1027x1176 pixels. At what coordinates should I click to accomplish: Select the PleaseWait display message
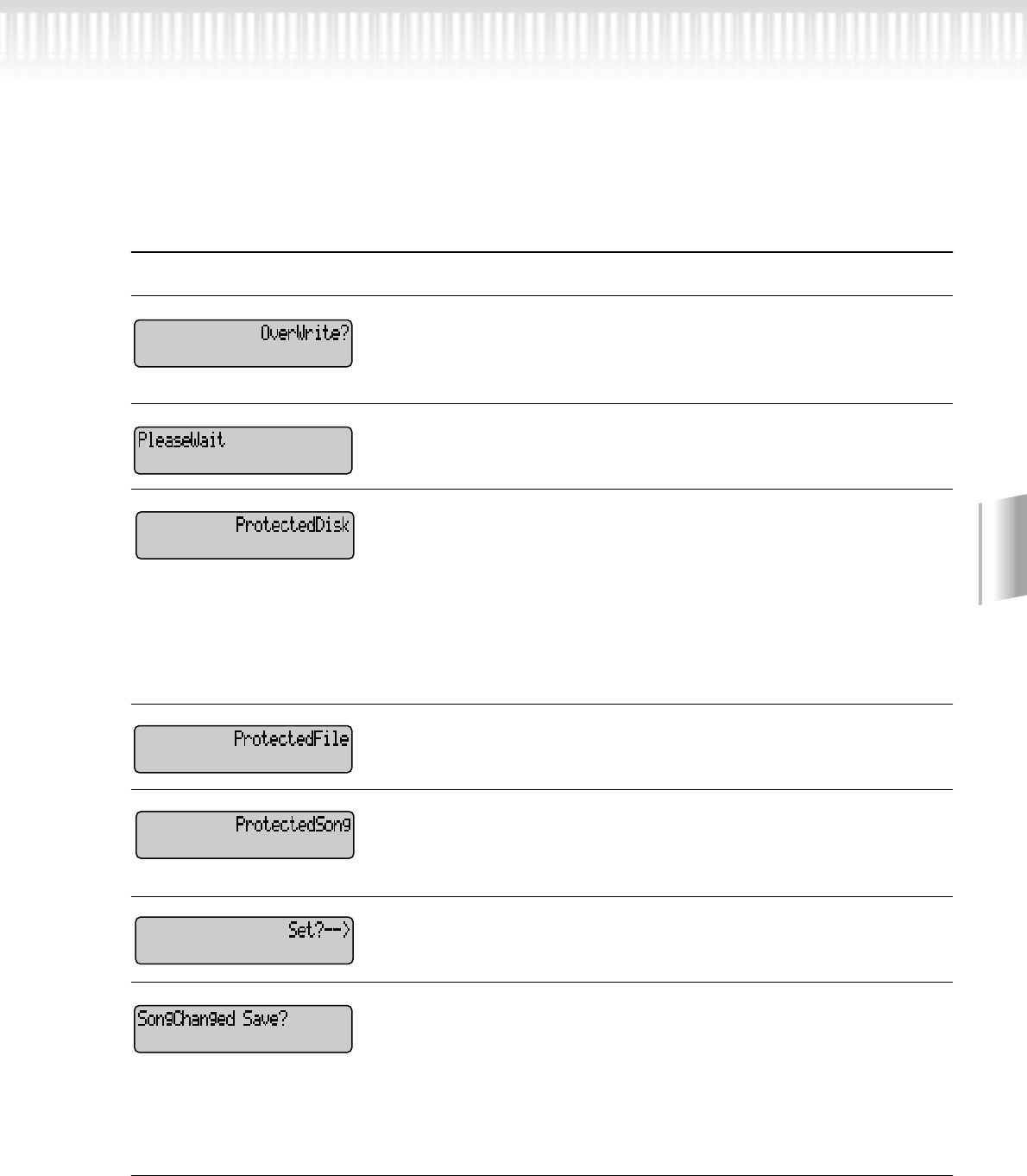tap(243, 450)
